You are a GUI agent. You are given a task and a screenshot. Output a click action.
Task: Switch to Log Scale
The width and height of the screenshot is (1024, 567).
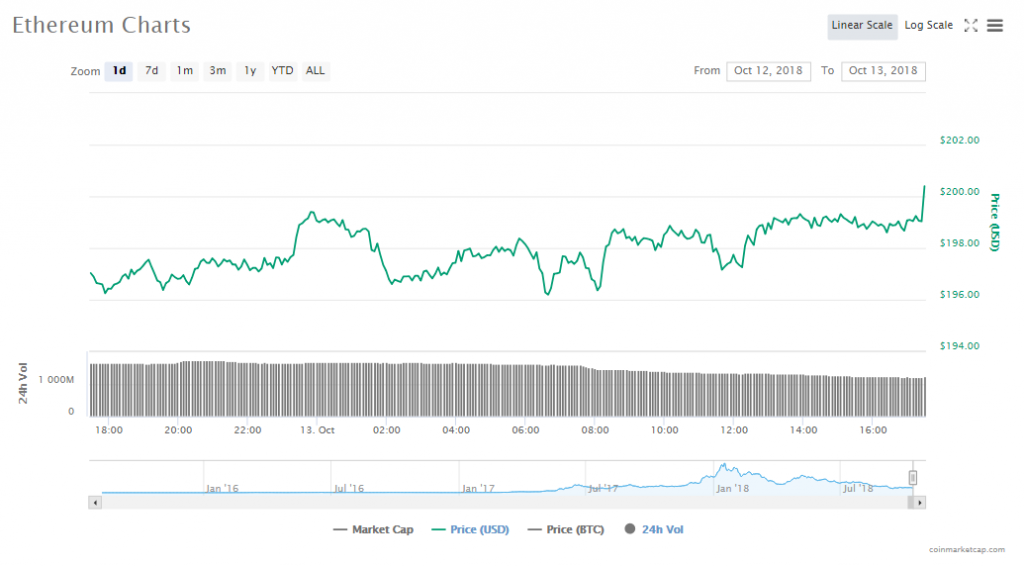tap(929, 26)
